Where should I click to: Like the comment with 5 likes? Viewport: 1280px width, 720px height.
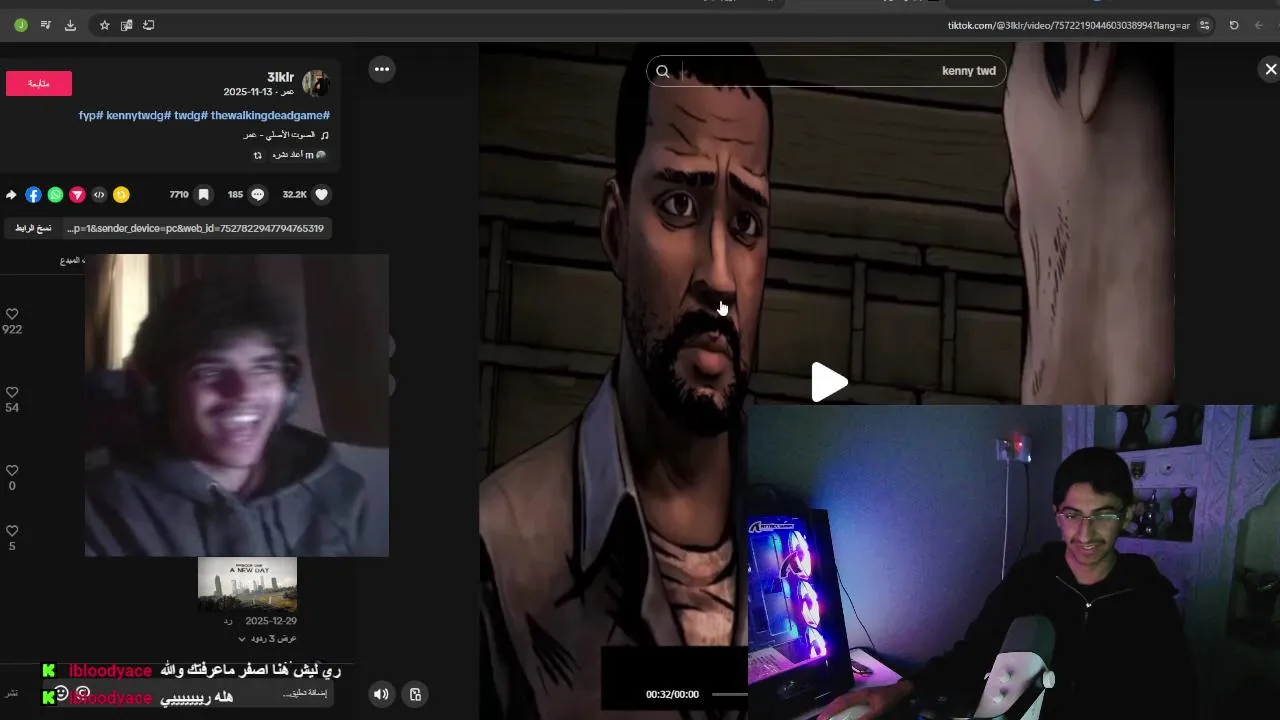click(x=12, y=531)
